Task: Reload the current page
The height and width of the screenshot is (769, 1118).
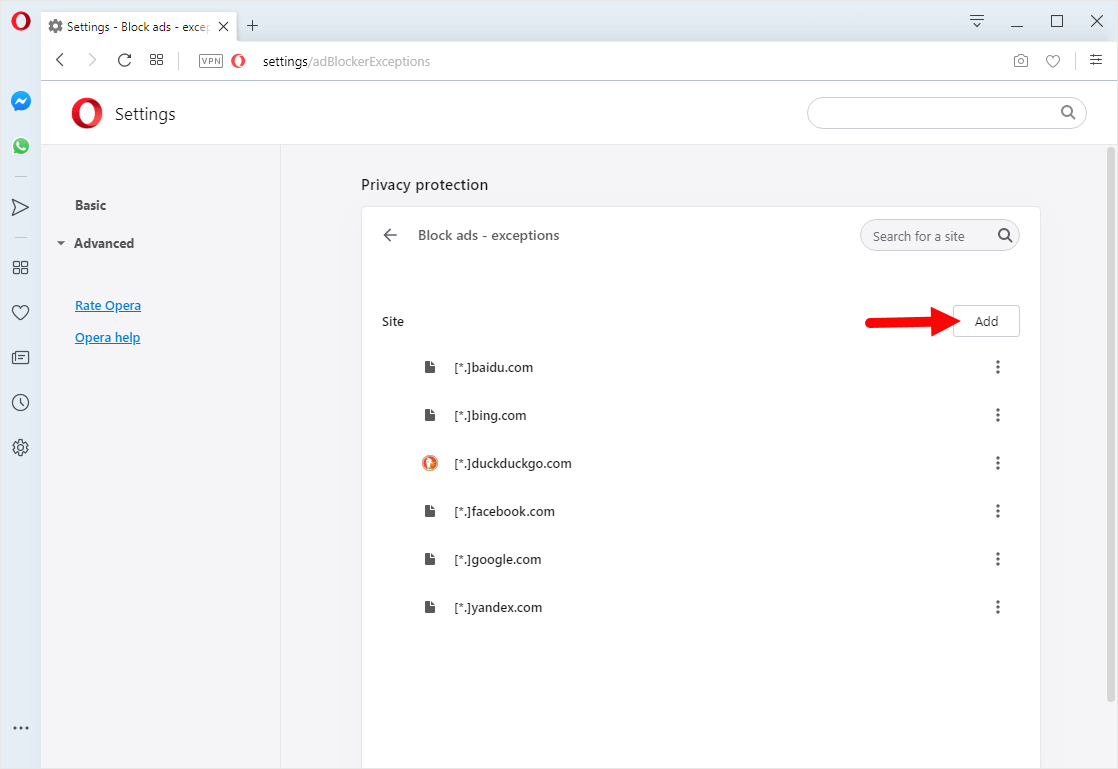Action: (124, 60)
